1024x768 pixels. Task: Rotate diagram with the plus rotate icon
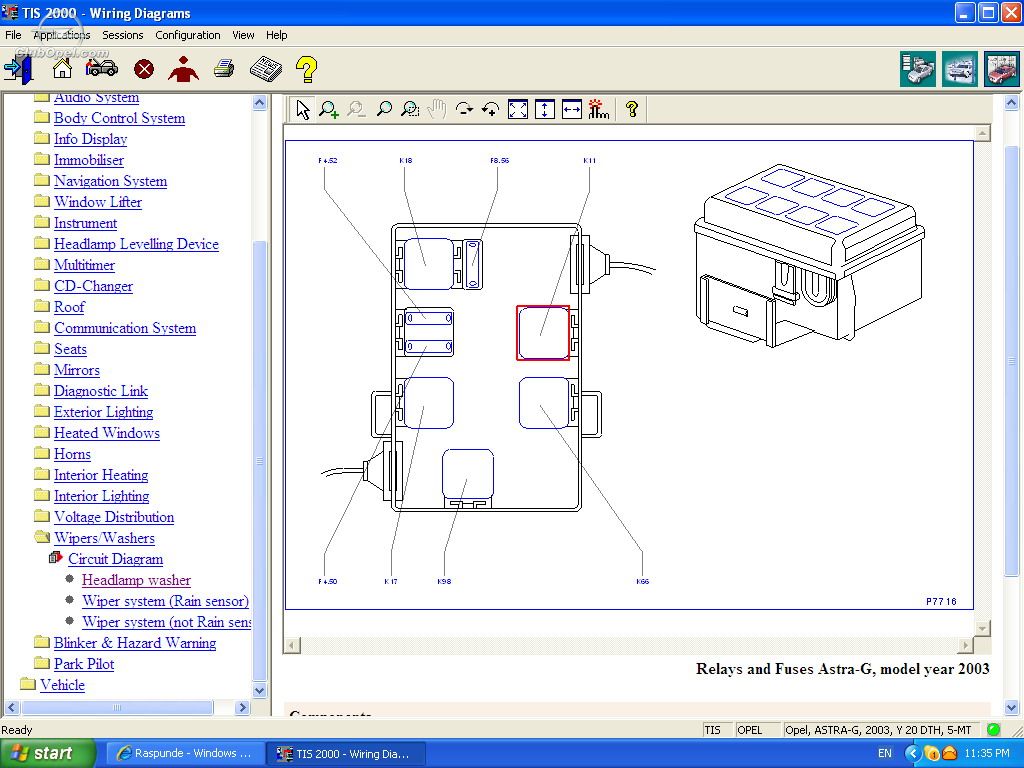tap(490, 110)
